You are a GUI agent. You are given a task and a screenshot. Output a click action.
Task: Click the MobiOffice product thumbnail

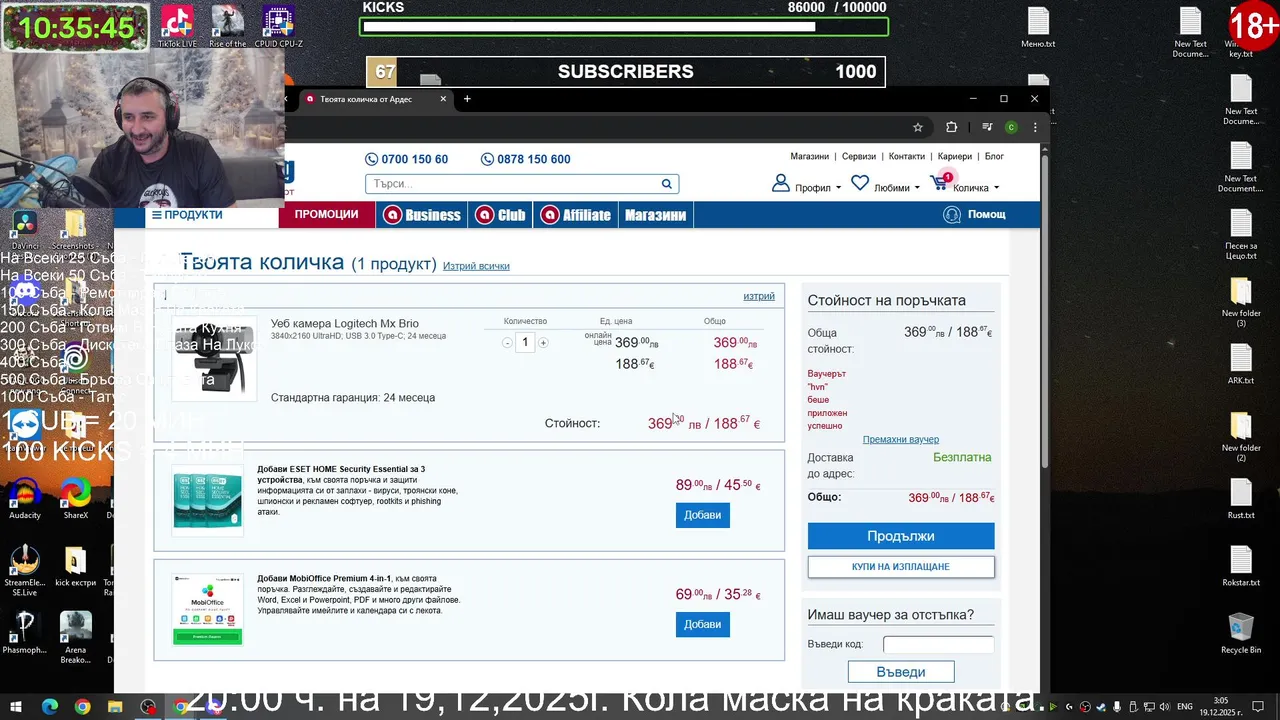(x=207, y=609)
